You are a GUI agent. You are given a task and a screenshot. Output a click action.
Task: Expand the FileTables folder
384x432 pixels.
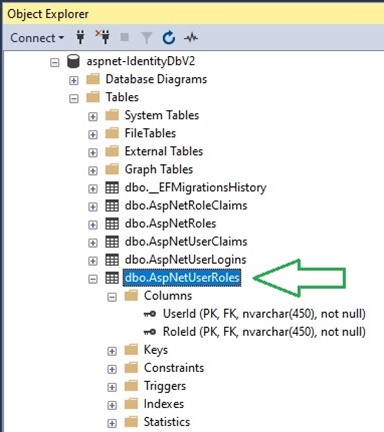pyautogui.click(x=93, y=134)
